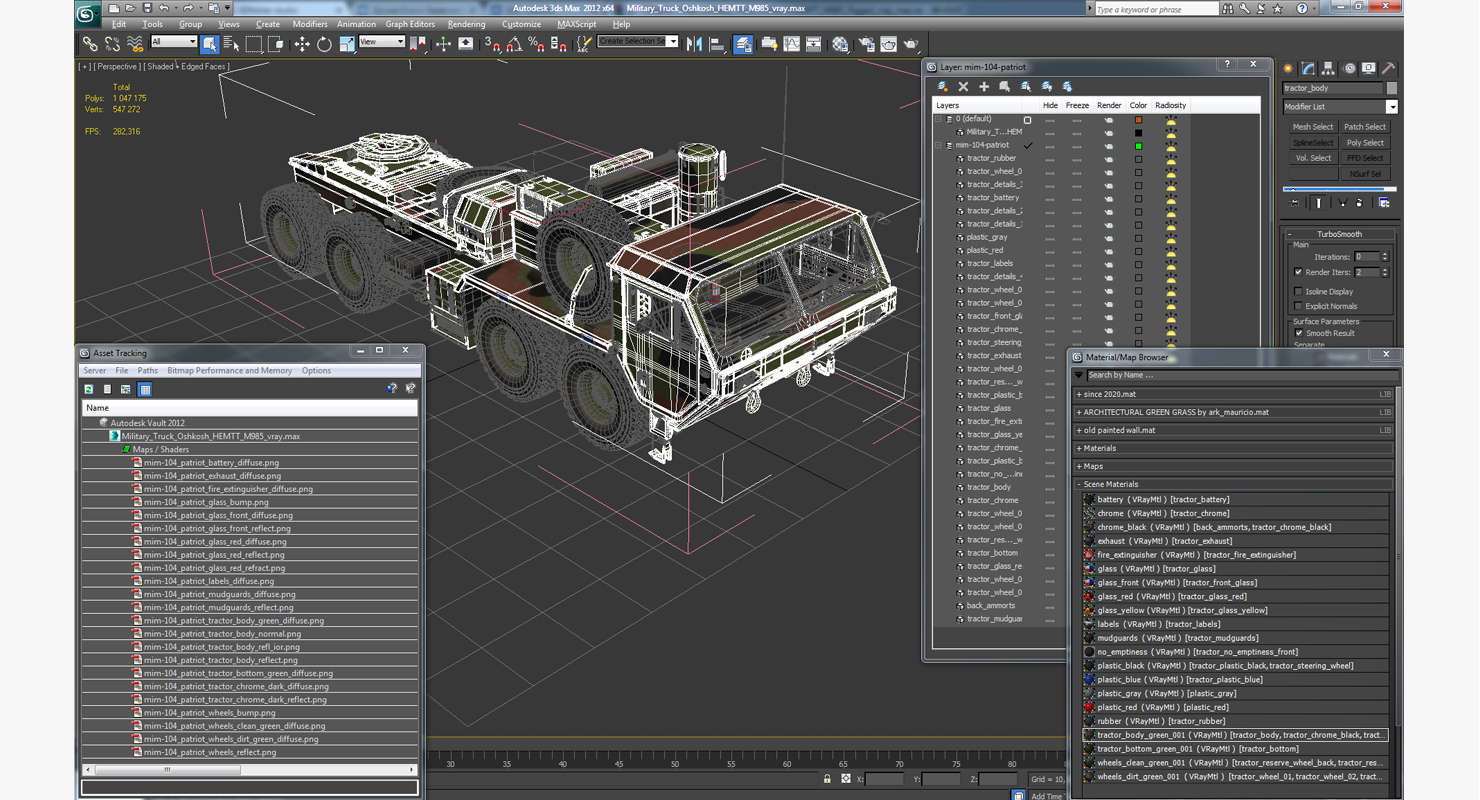The height and width of the screenshot is (800, 1480).
Task: Enable Explicit Normals checkbox
Action: pos(1298,306)
